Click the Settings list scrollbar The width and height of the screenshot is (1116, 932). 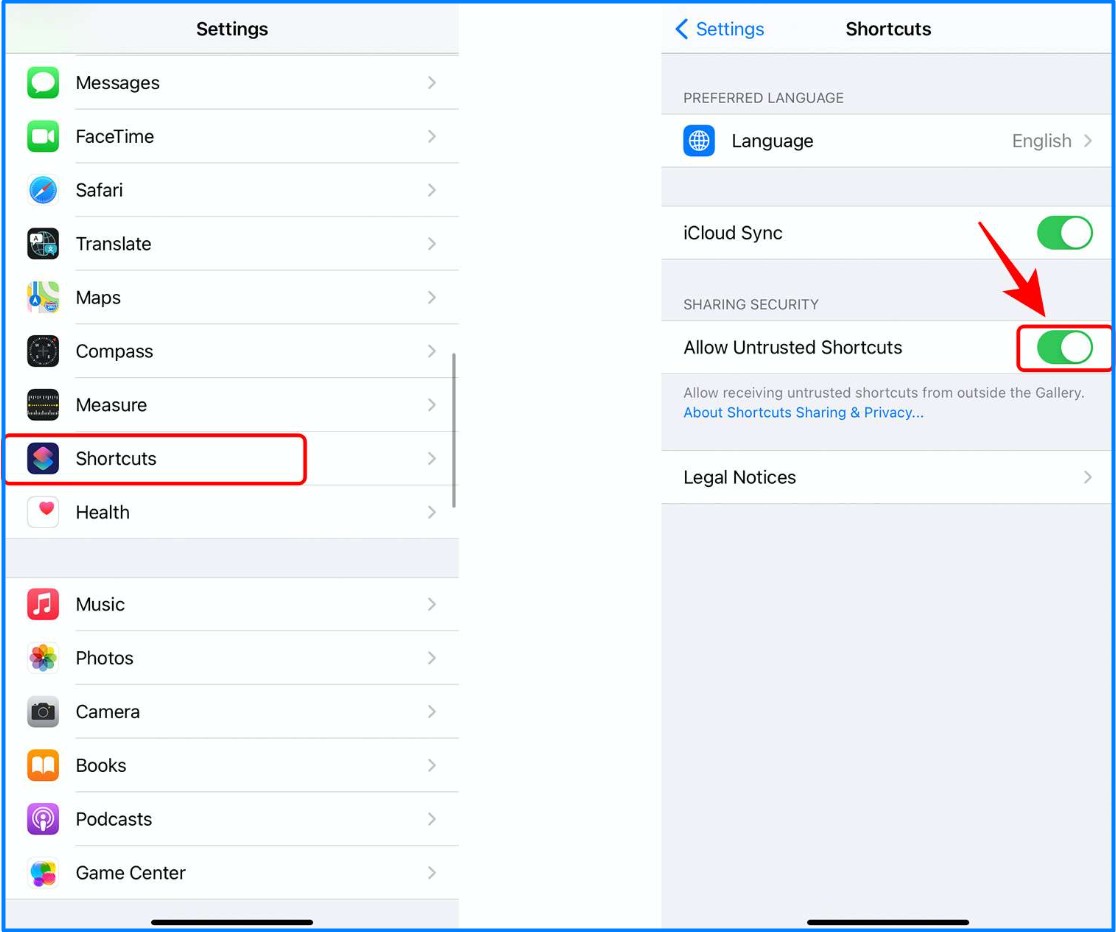click(x=454, y=430)
